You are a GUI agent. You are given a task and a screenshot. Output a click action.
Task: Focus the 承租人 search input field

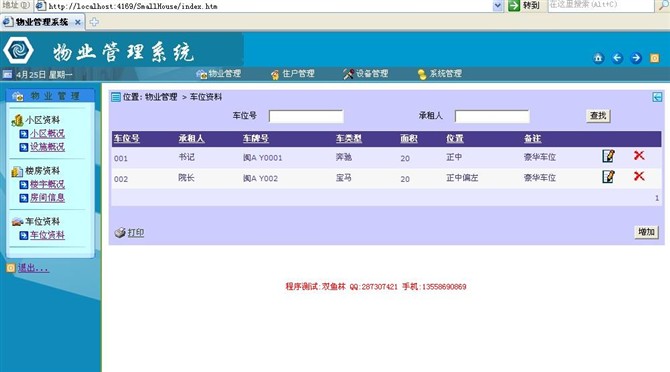tap(492, 116)
